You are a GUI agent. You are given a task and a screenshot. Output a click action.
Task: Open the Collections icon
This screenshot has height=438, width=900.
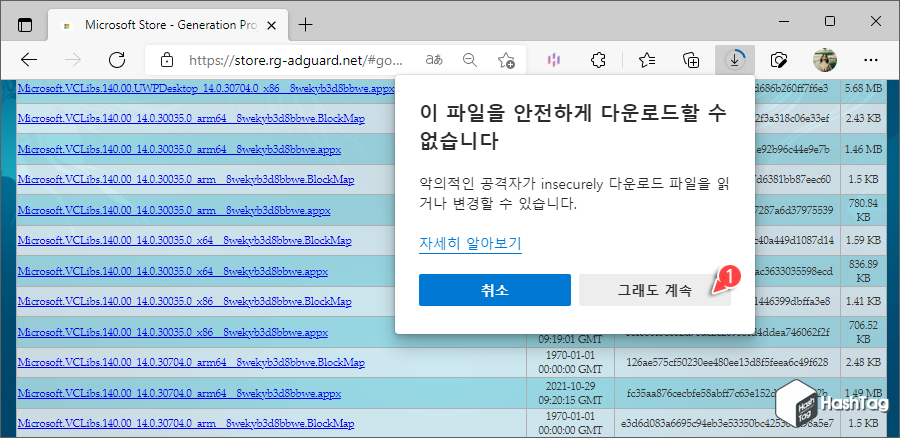pos(691,60)
